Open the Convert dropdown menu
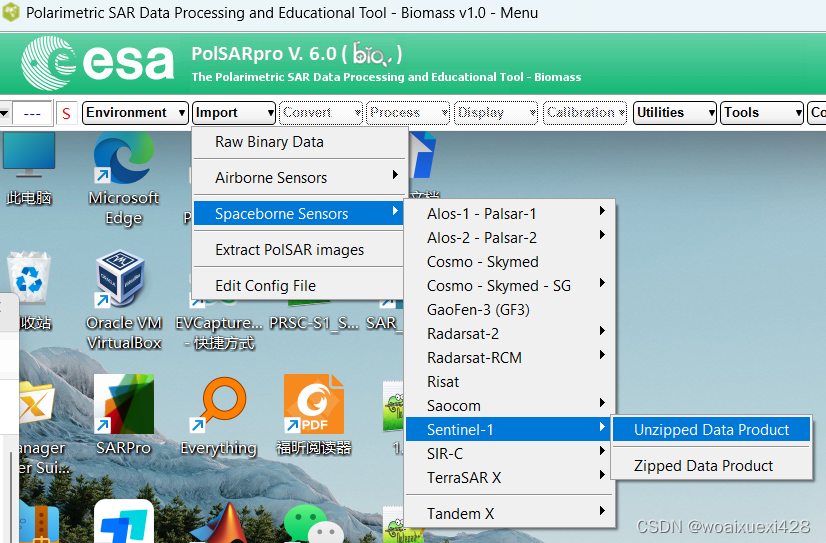Viewport: 826px width, 543px height. tap(321, 113)
